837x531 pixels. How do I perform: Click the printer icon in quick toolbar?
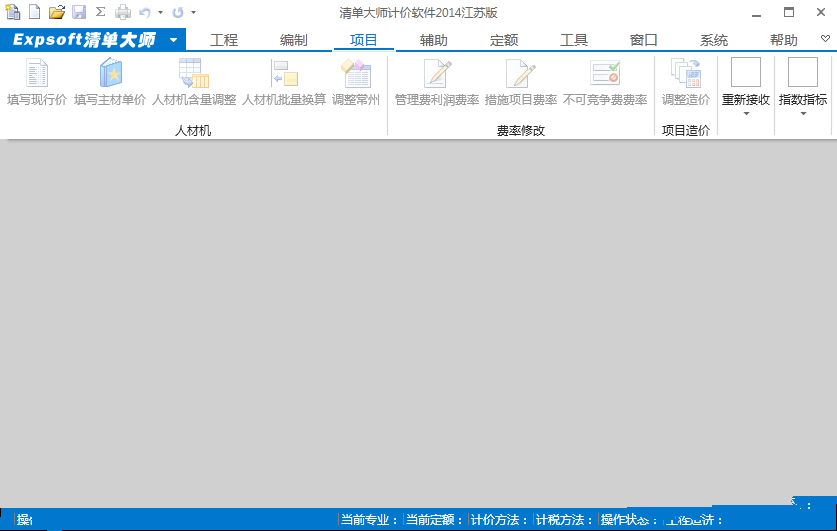[x=123, y=12]
